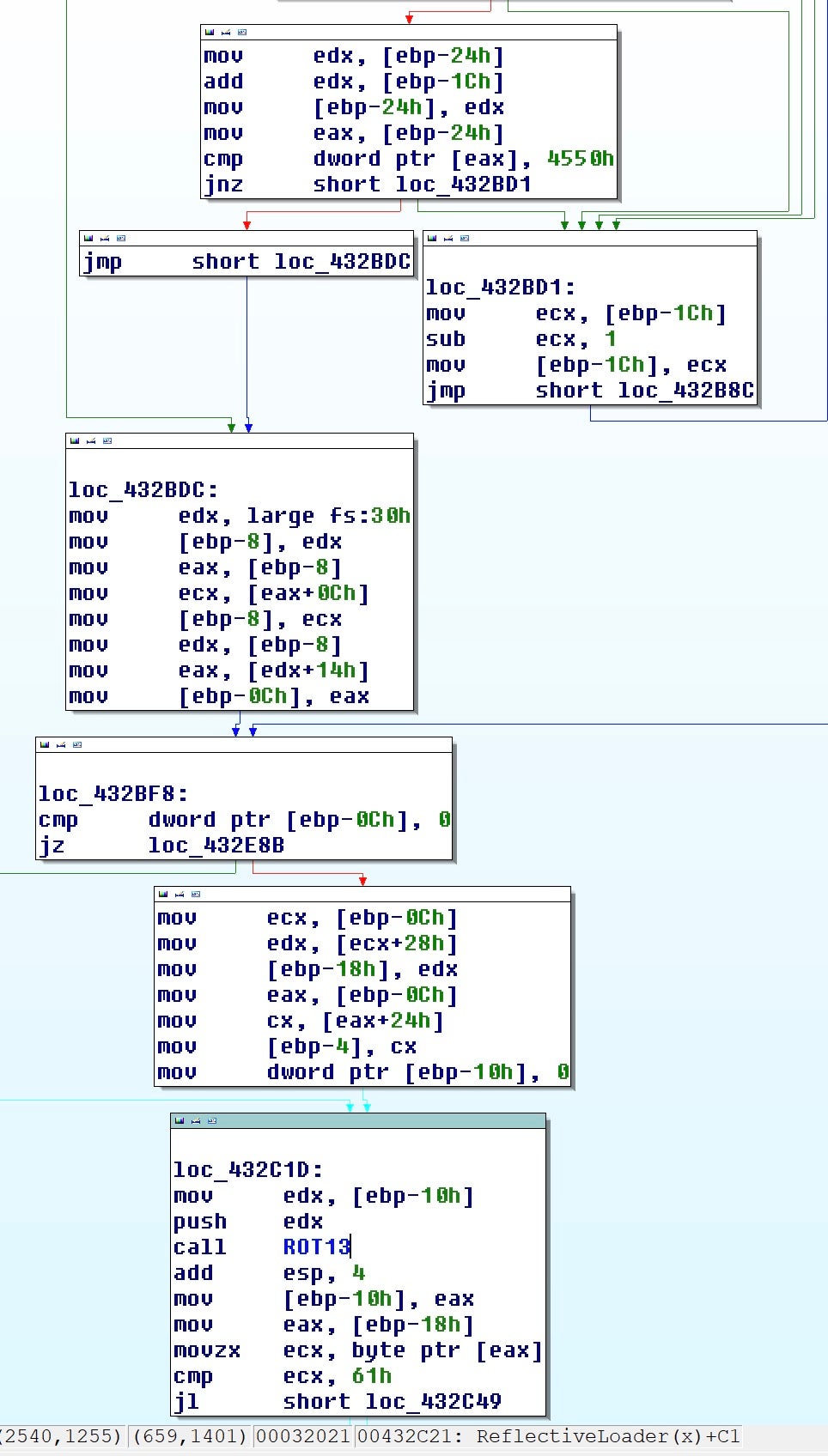Click the ReflectiveLoader address in status bar
828x1456 pixels.
tap(548, 1436)
